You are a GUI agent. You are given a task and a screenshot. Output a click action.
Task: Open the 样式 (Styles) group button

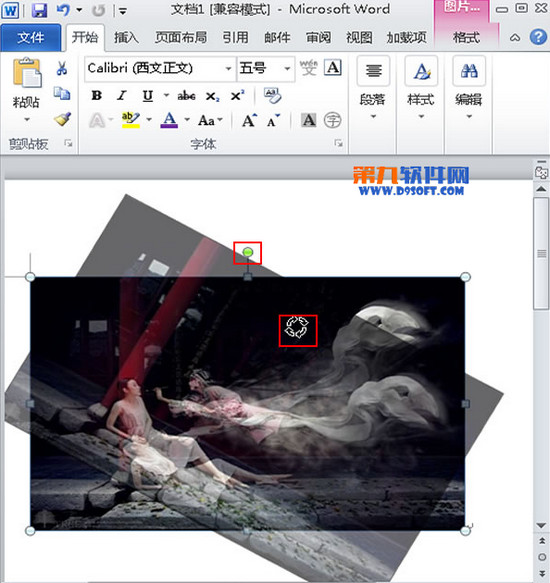click(x=421, y=87)
